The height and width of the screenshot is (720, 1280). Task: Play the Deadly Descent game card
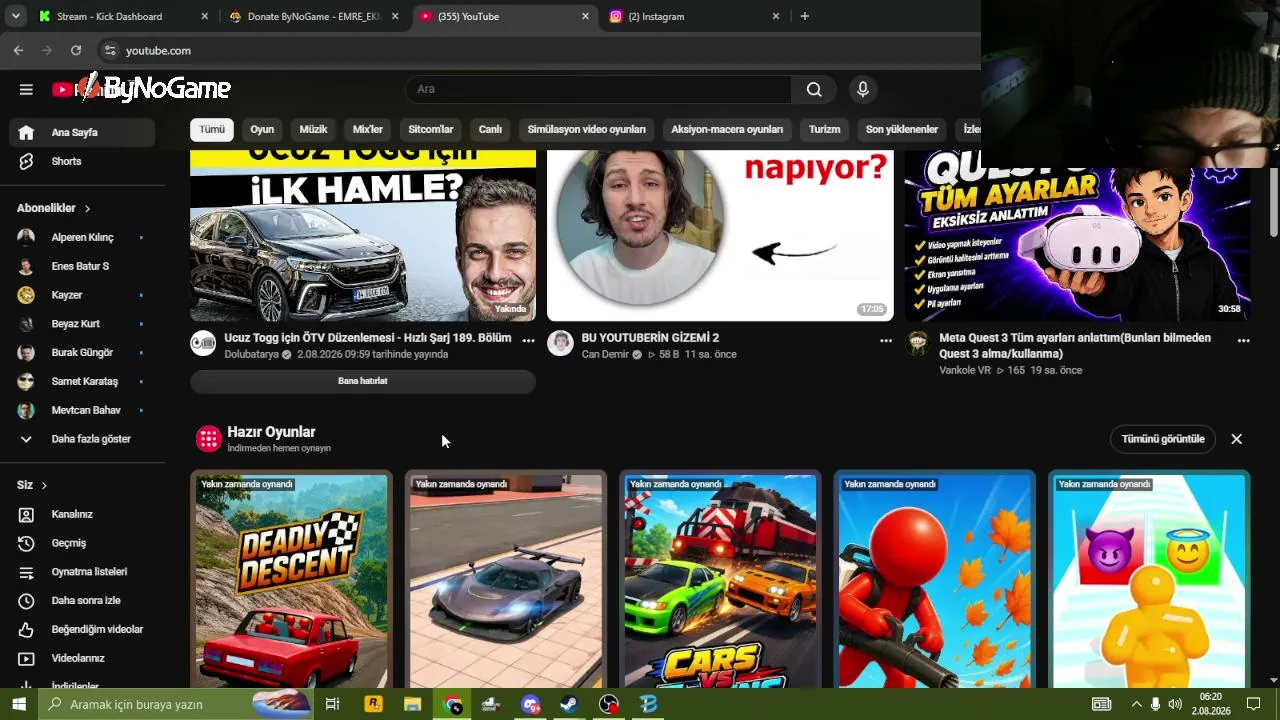click(x=291, y=580)
